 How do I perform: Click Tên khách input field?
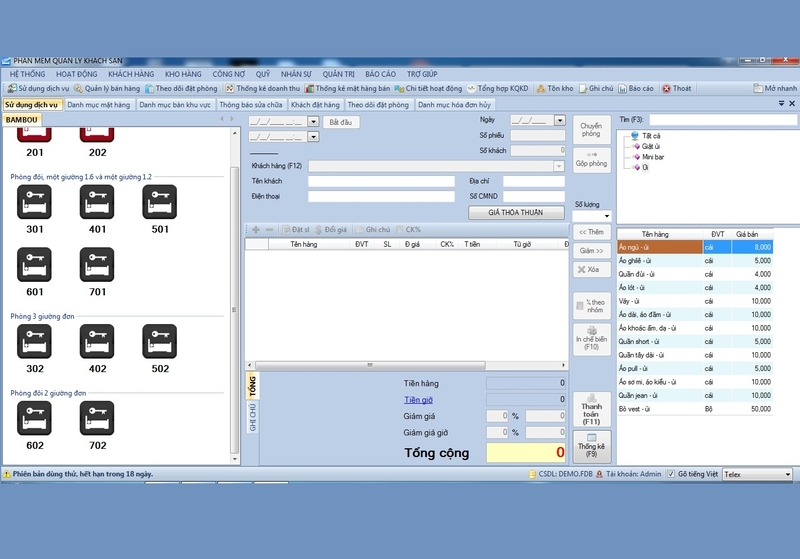point(381,182)
